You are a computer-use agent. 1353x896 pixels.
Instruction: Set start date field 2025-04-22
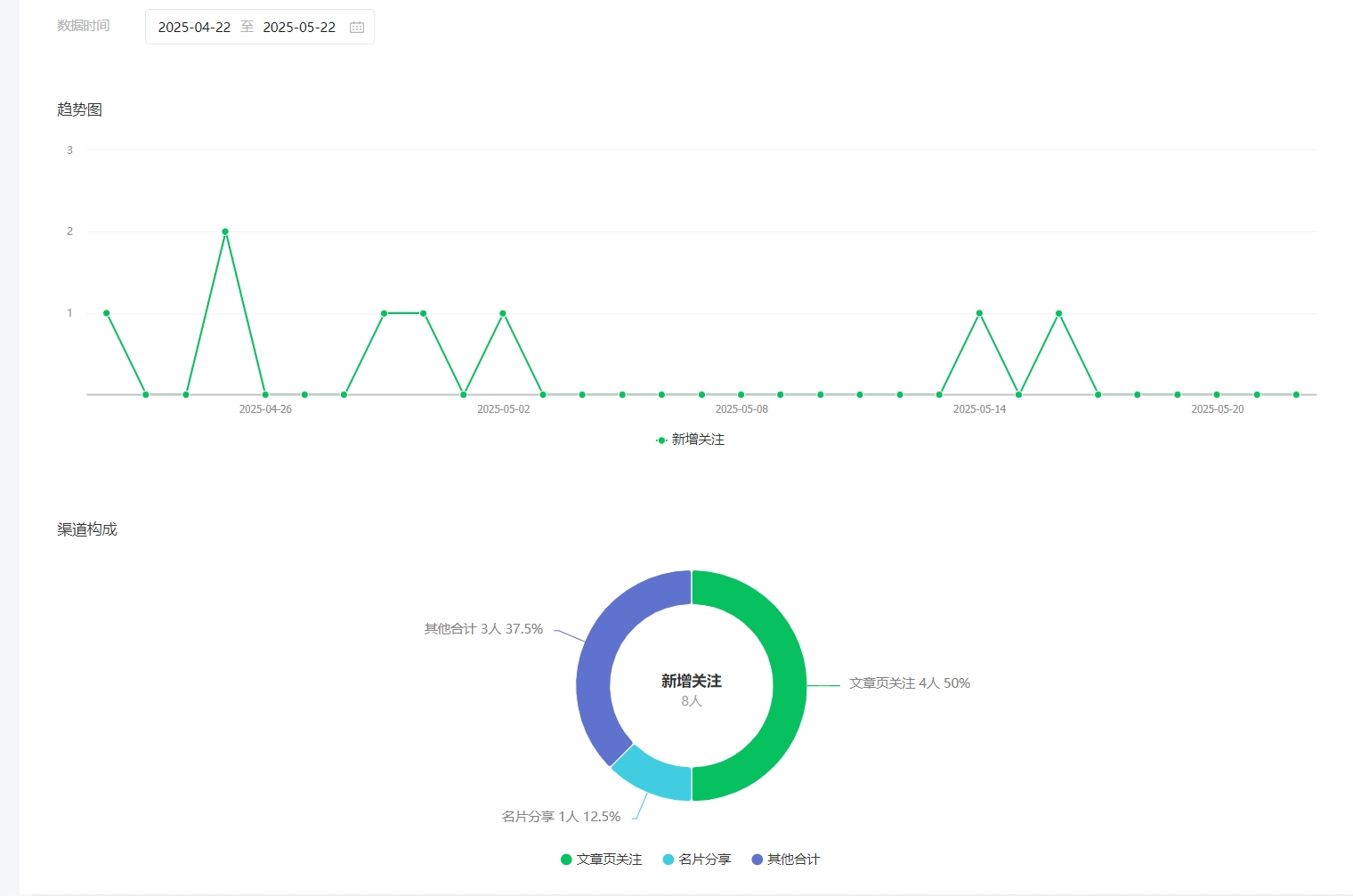[x=194, y=28]
